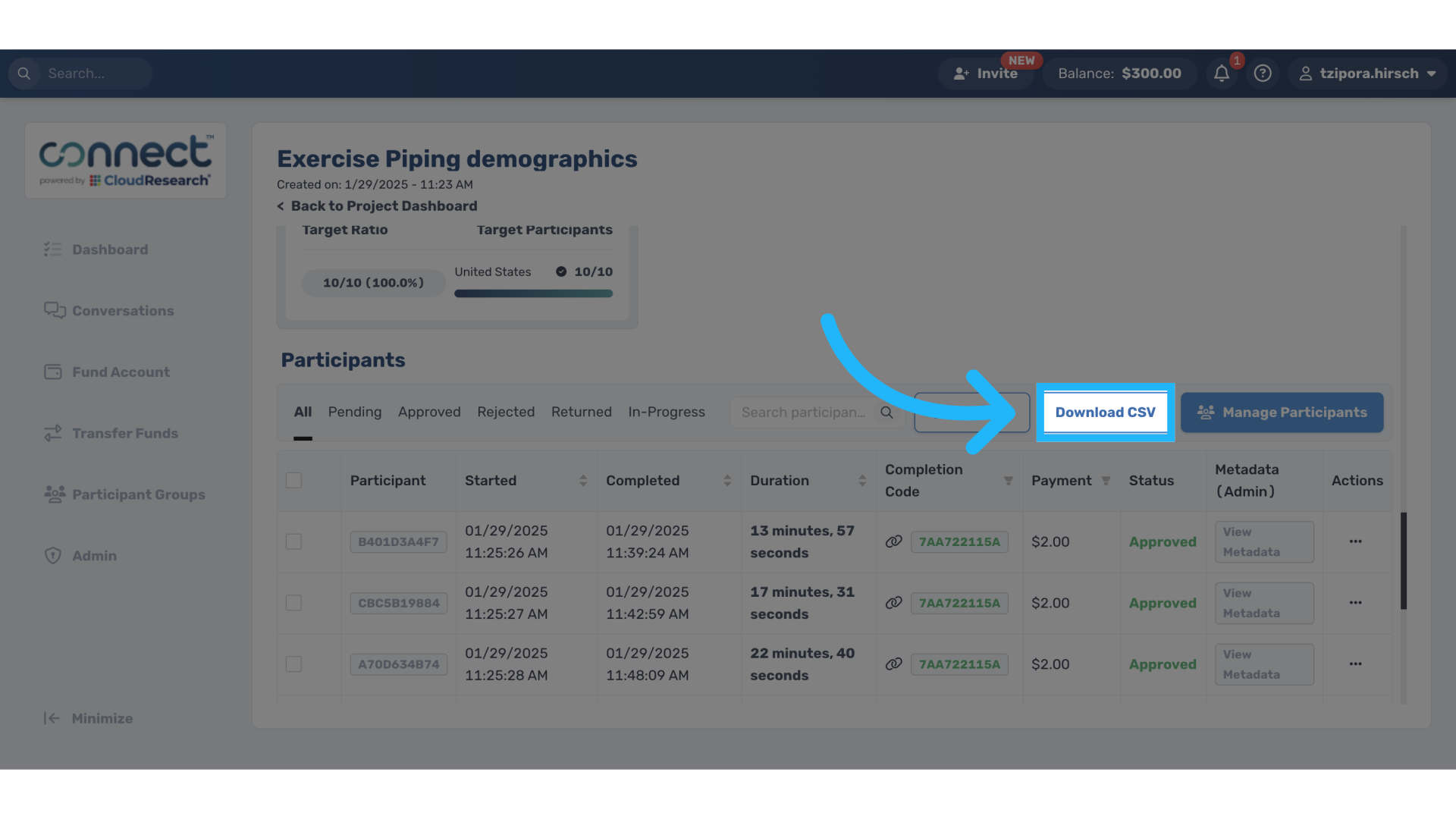This screenshot has width=1456, height=819.
Task: Click the Invite button
Action: click(x=986, y=74)
